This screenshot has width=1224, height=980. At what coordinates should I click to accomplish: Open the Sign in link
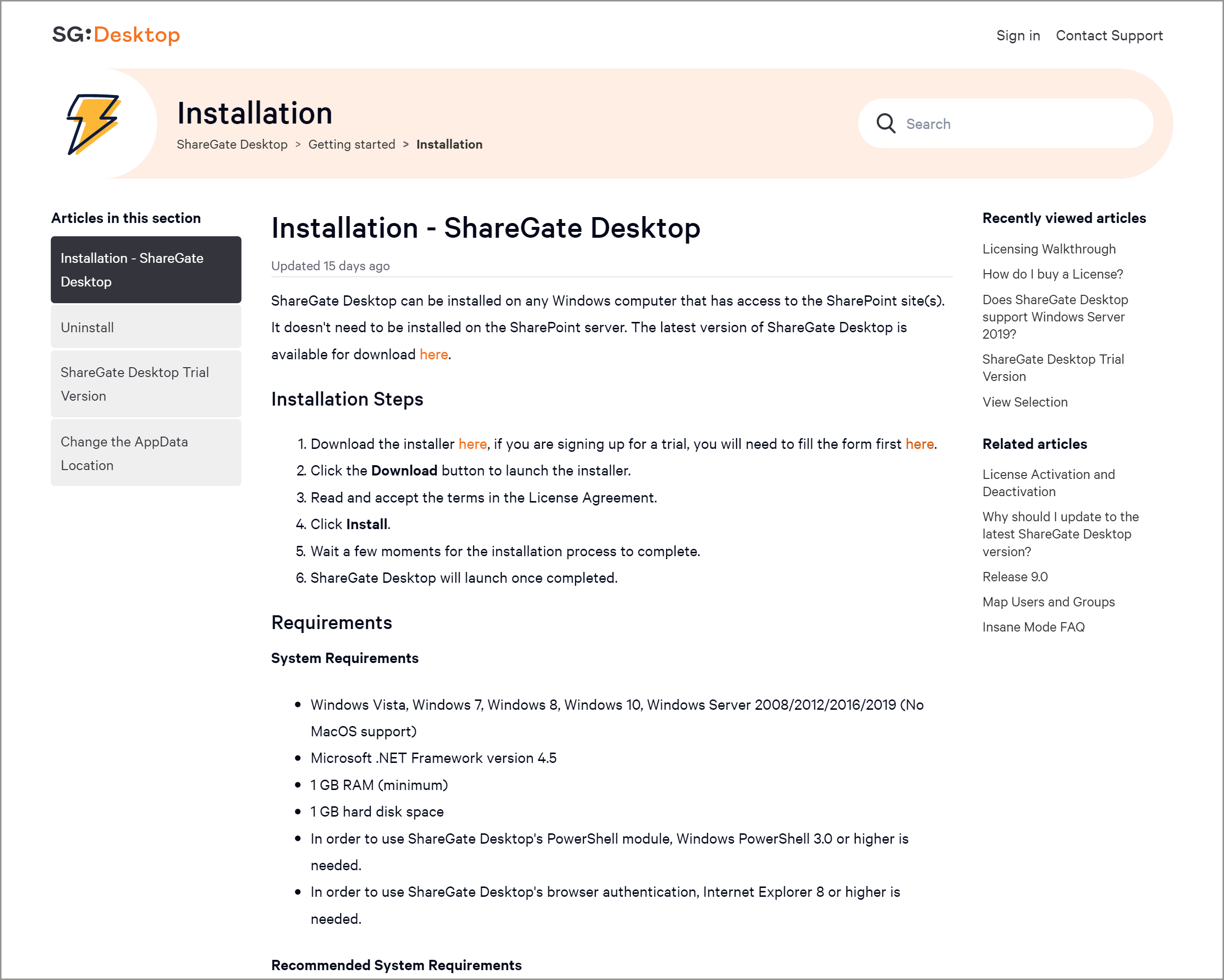coord(1018,35)
